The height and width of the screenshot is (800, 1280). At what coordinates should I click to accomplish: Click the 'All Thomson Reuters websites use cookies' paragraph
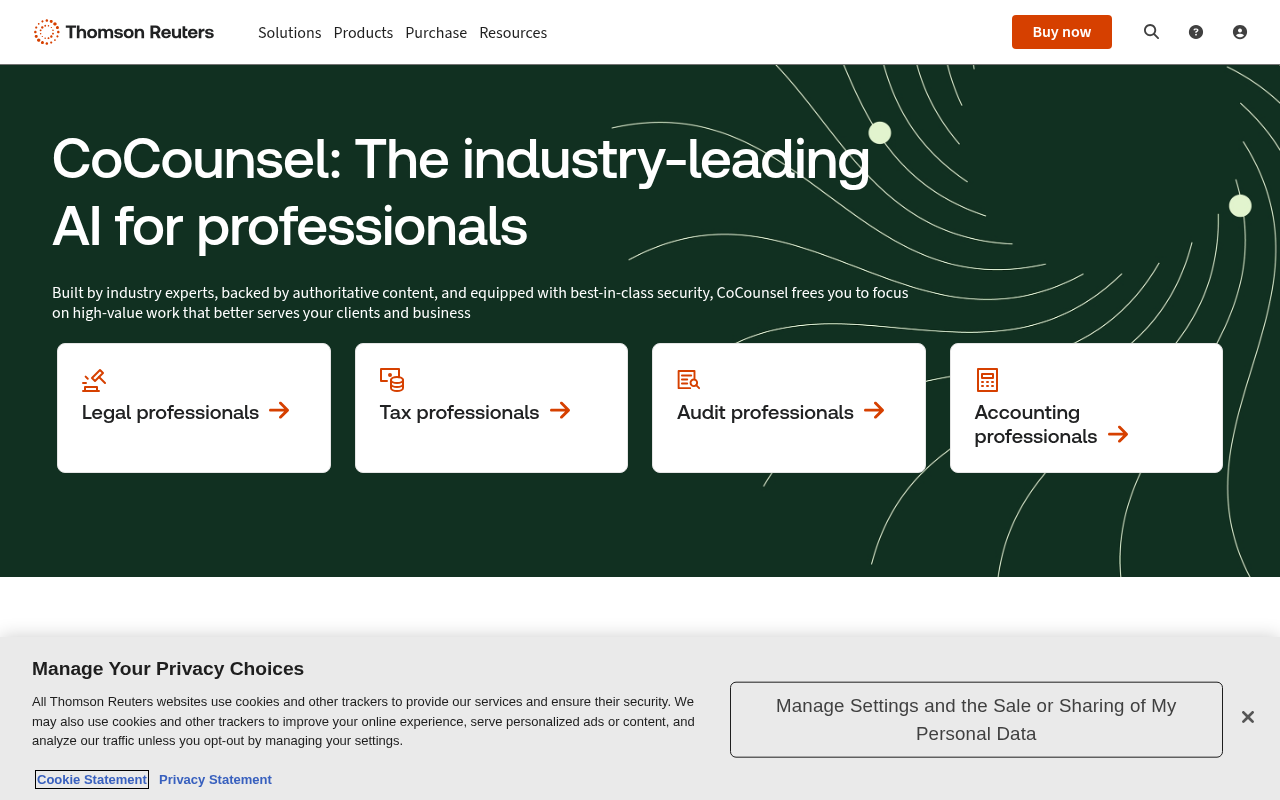(x=363, y=721)
